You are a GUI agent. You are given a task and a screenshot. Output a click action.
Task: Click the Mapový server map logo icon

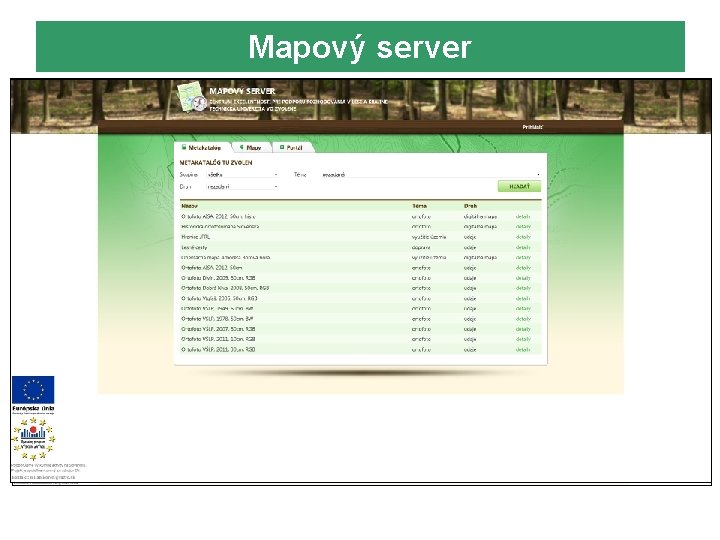(x=192, y=97)
